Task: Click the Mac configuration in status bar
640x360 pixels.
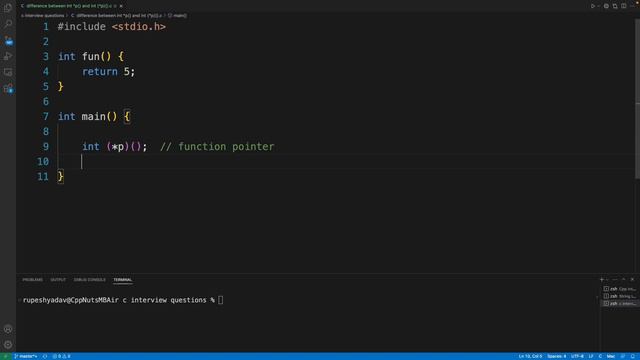Action: point(611,356)
